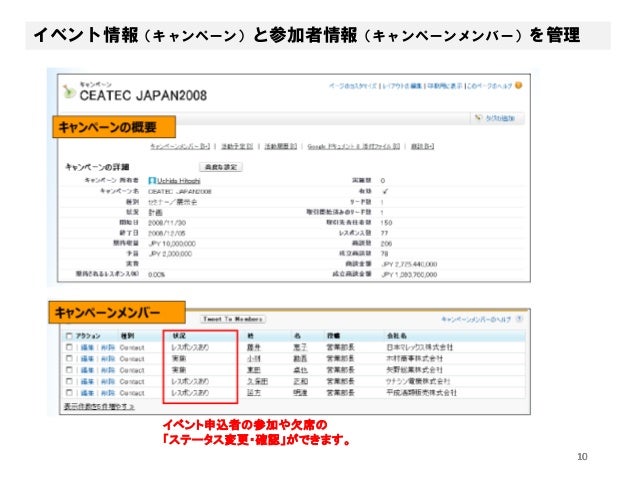The height and width of the screenshot is (479, 638).
Task: Check the box for the 平成 company row
Action: [69, 393]
